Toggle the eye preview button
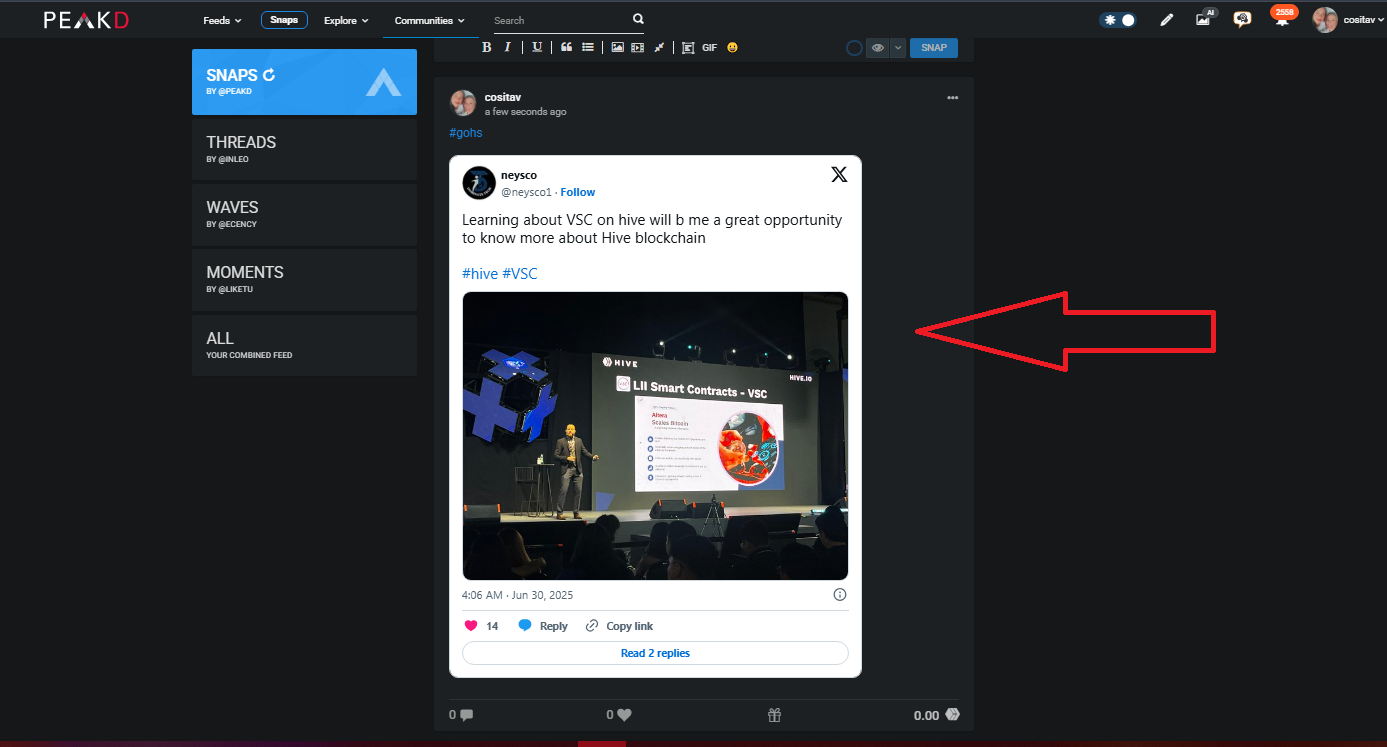Screen dimensions: 1387x747 [877, 48]
